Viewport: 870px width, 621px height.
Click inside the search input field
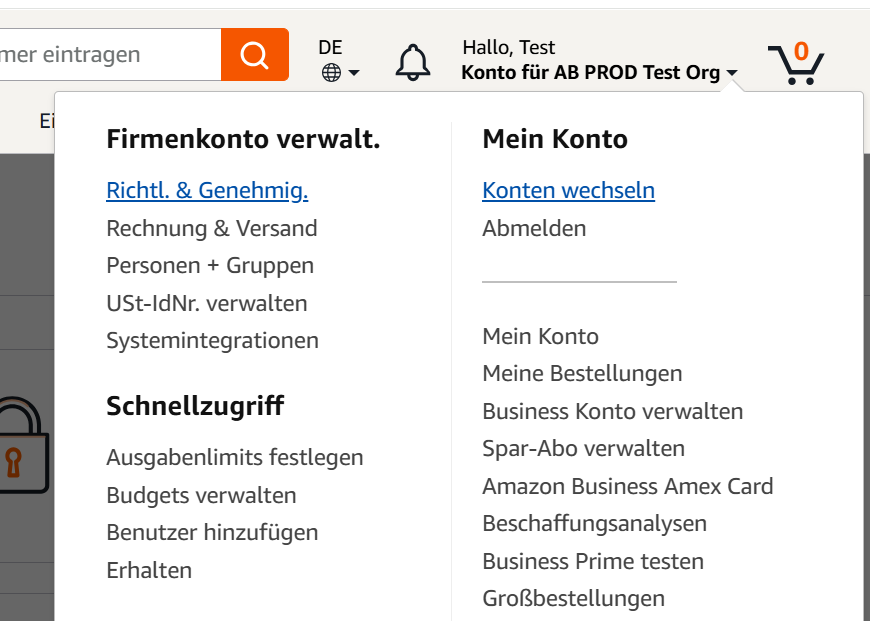tap(100, 55)
